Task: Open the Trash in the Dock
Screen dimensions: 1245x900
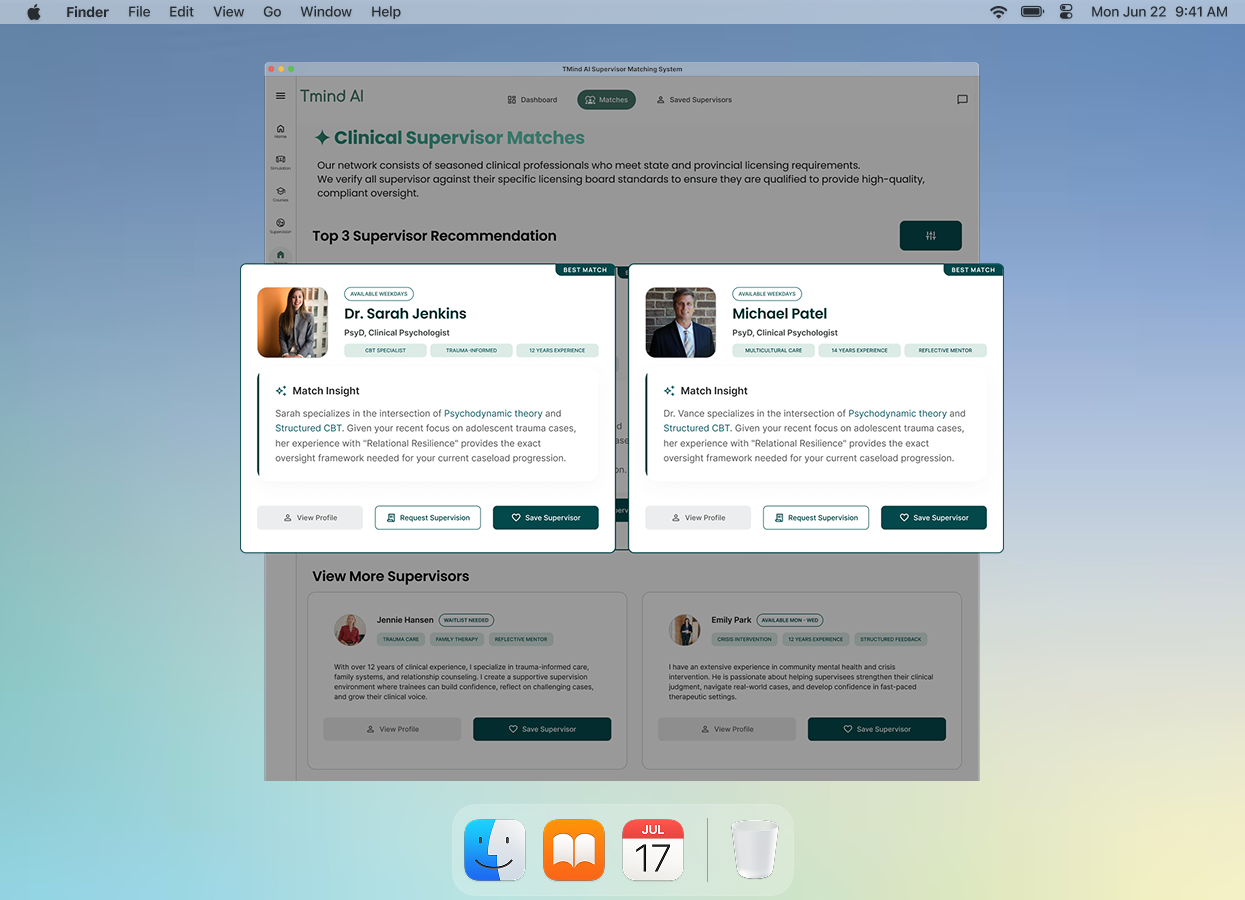Action: [x=753, y=850]
